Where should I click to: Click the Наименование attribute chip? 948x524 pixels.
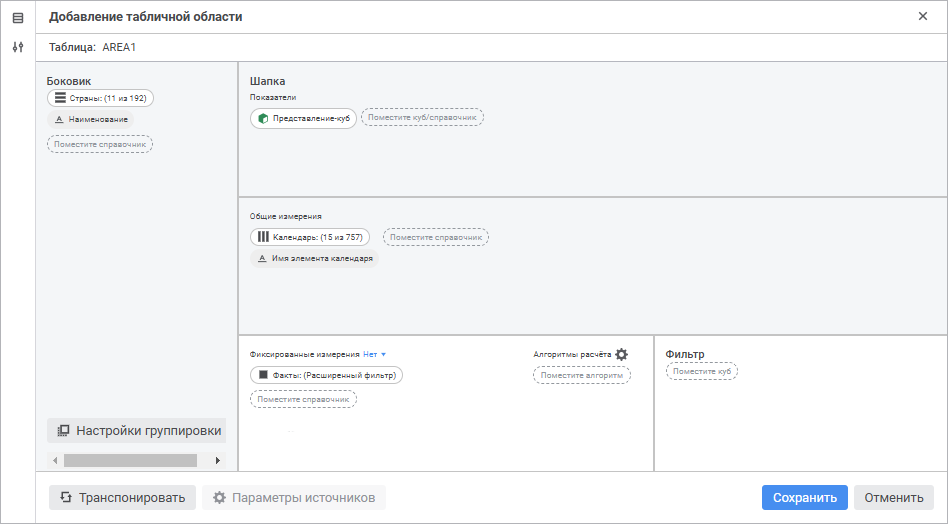[90, 119]
